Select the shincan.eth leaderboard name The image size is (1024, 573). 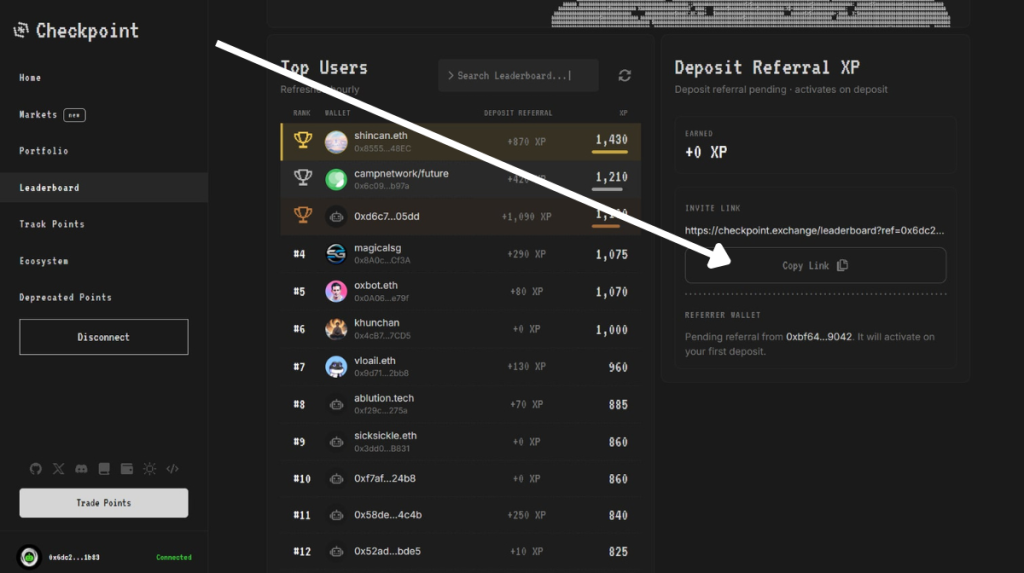pos(381,135)
